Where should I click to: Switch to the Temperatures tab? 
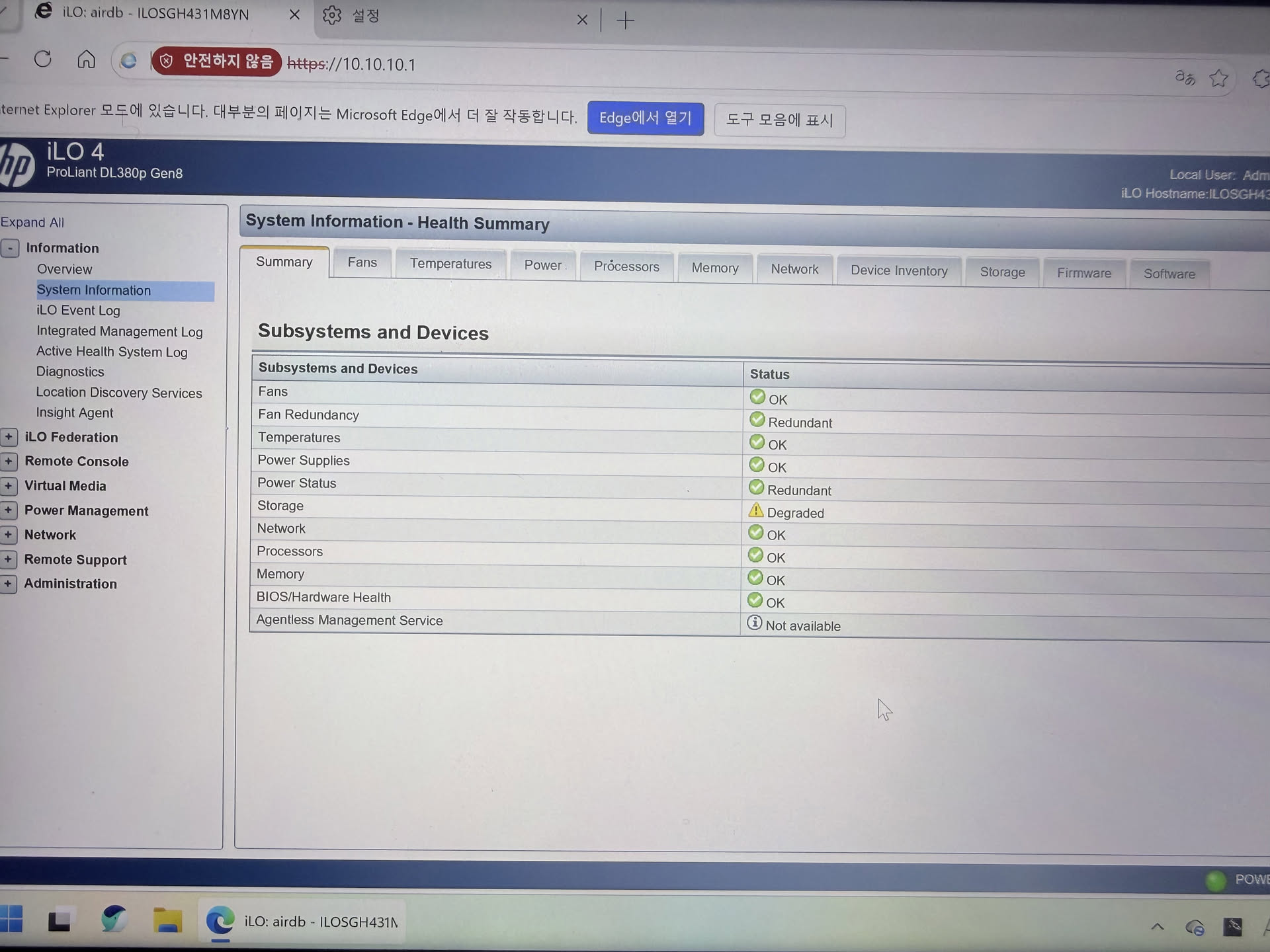click(x=450, y=264)
